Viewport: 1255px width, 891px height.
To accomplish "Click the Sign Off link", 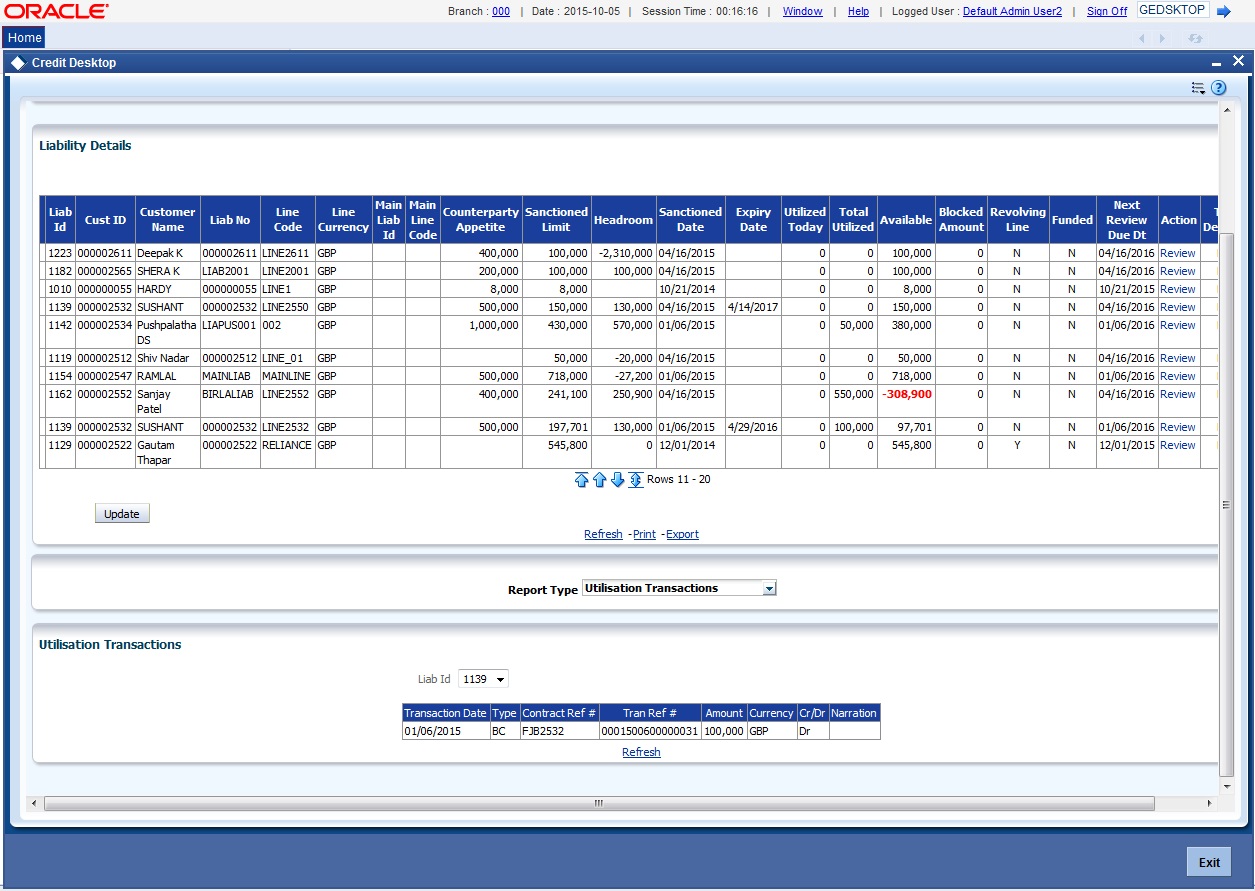I will 1107,11.
